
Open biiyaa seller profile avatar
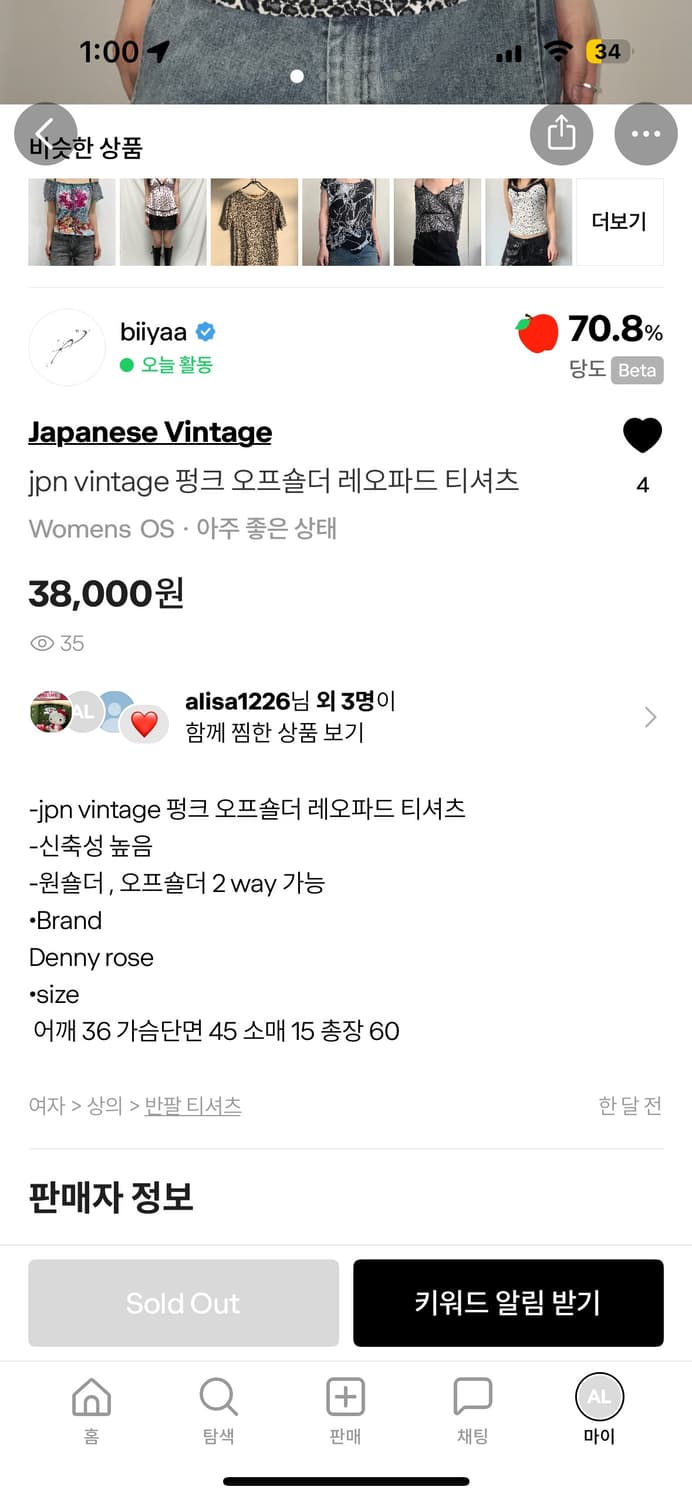67,347
